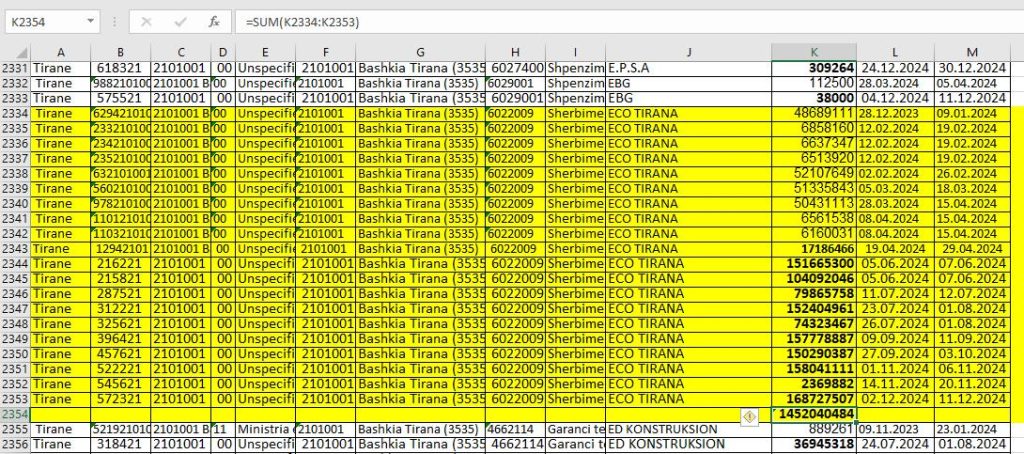This screenshot has height=454, width=1024.
Task: Select row header 2356
Action: (15, 444)
